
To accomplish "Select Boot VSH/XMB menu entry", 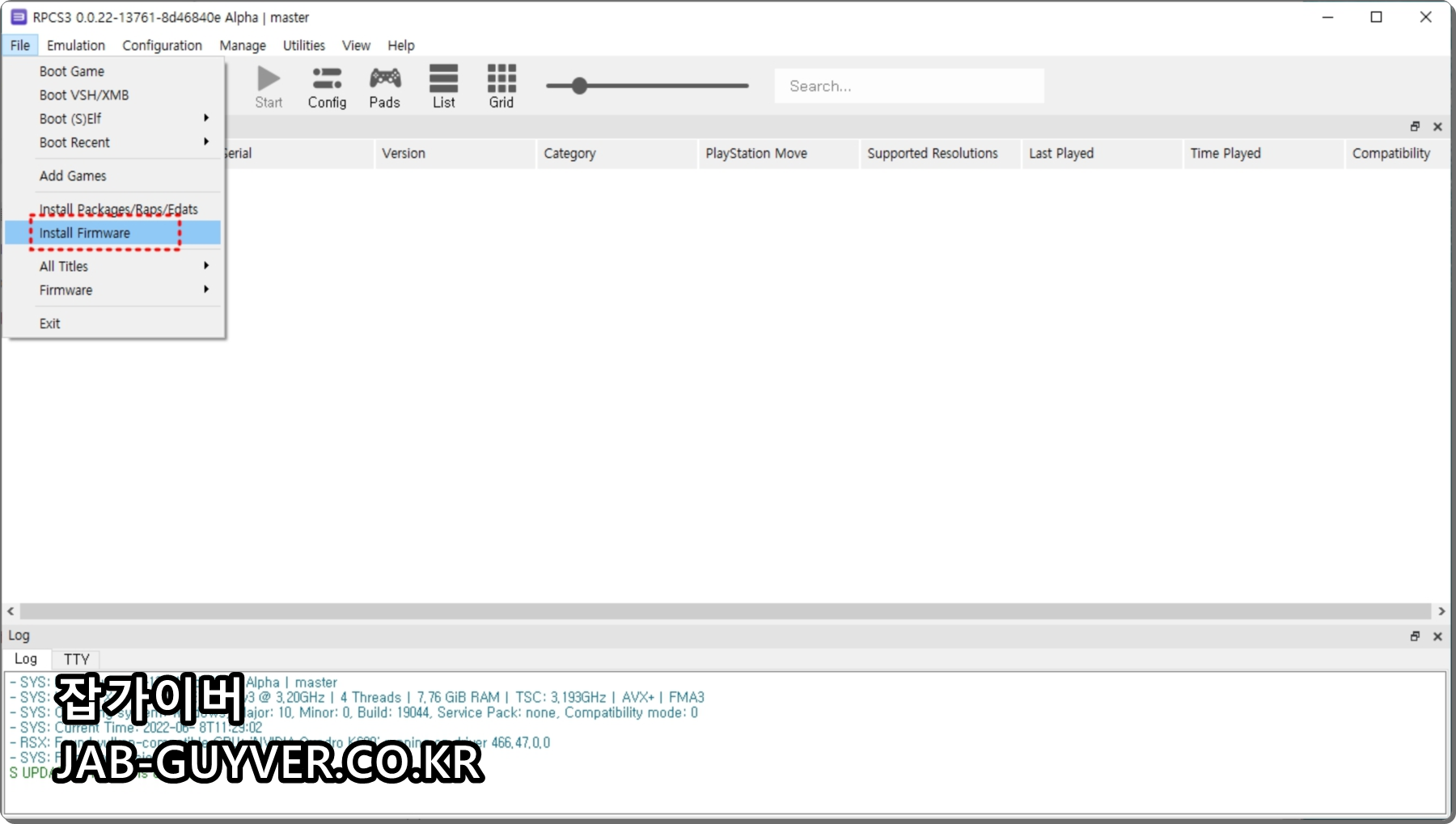I will tap(113, 95).
